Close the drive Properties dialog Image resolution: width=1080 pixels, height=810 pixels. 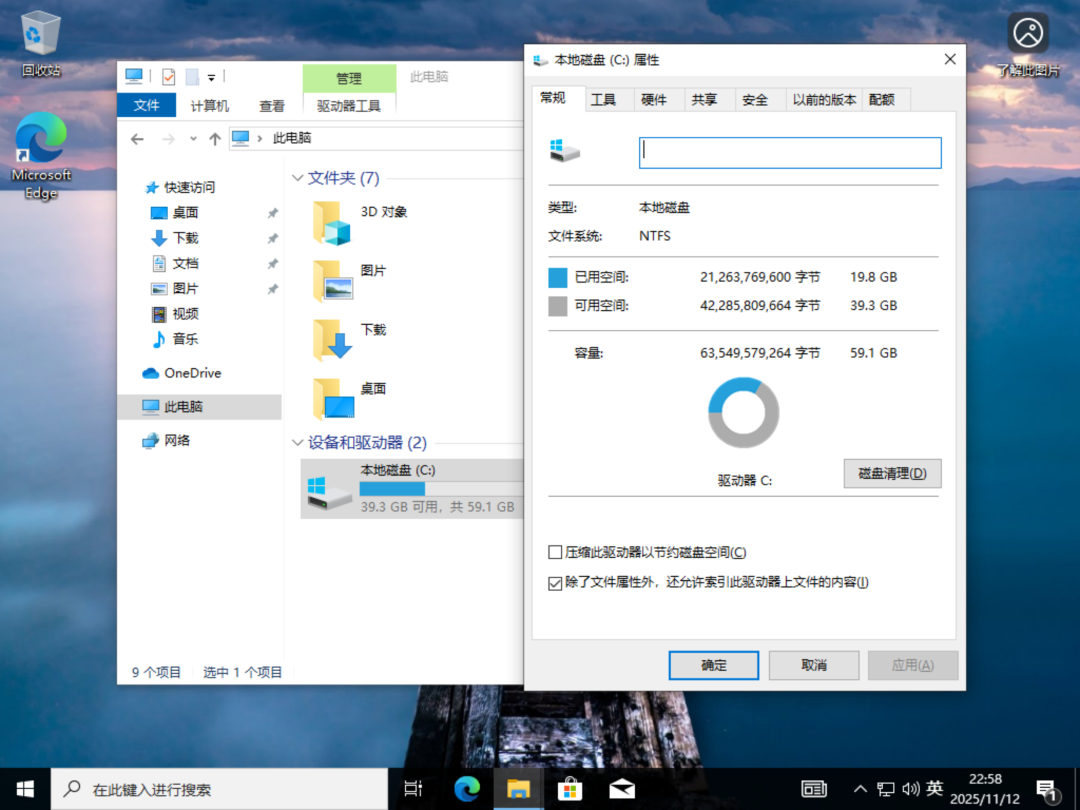coord(950,60)
